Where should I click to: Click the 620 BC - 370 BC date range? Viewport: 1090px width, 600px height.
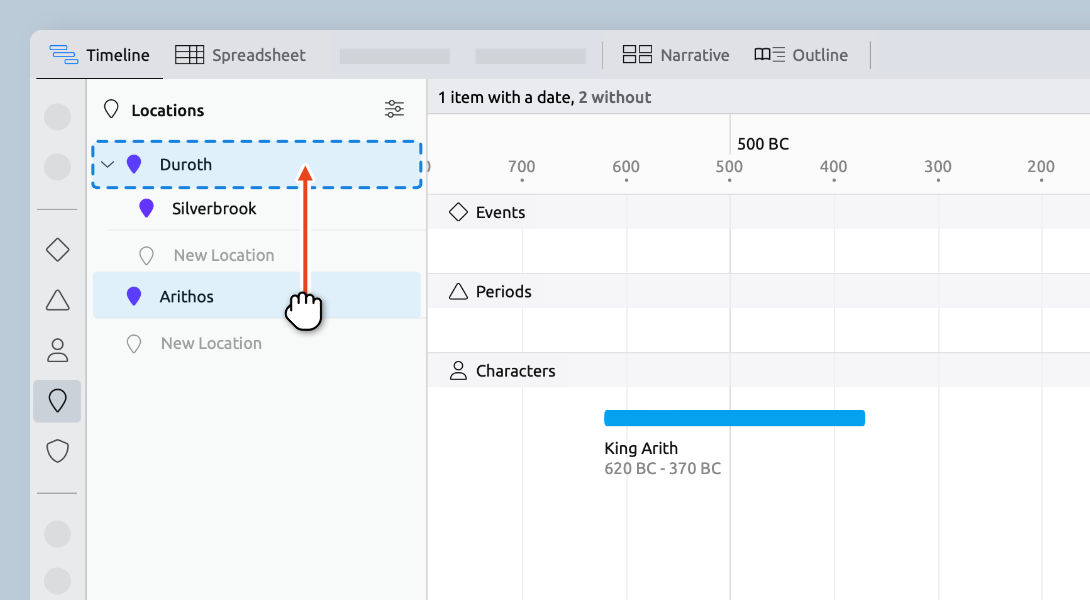click(662, 469)
